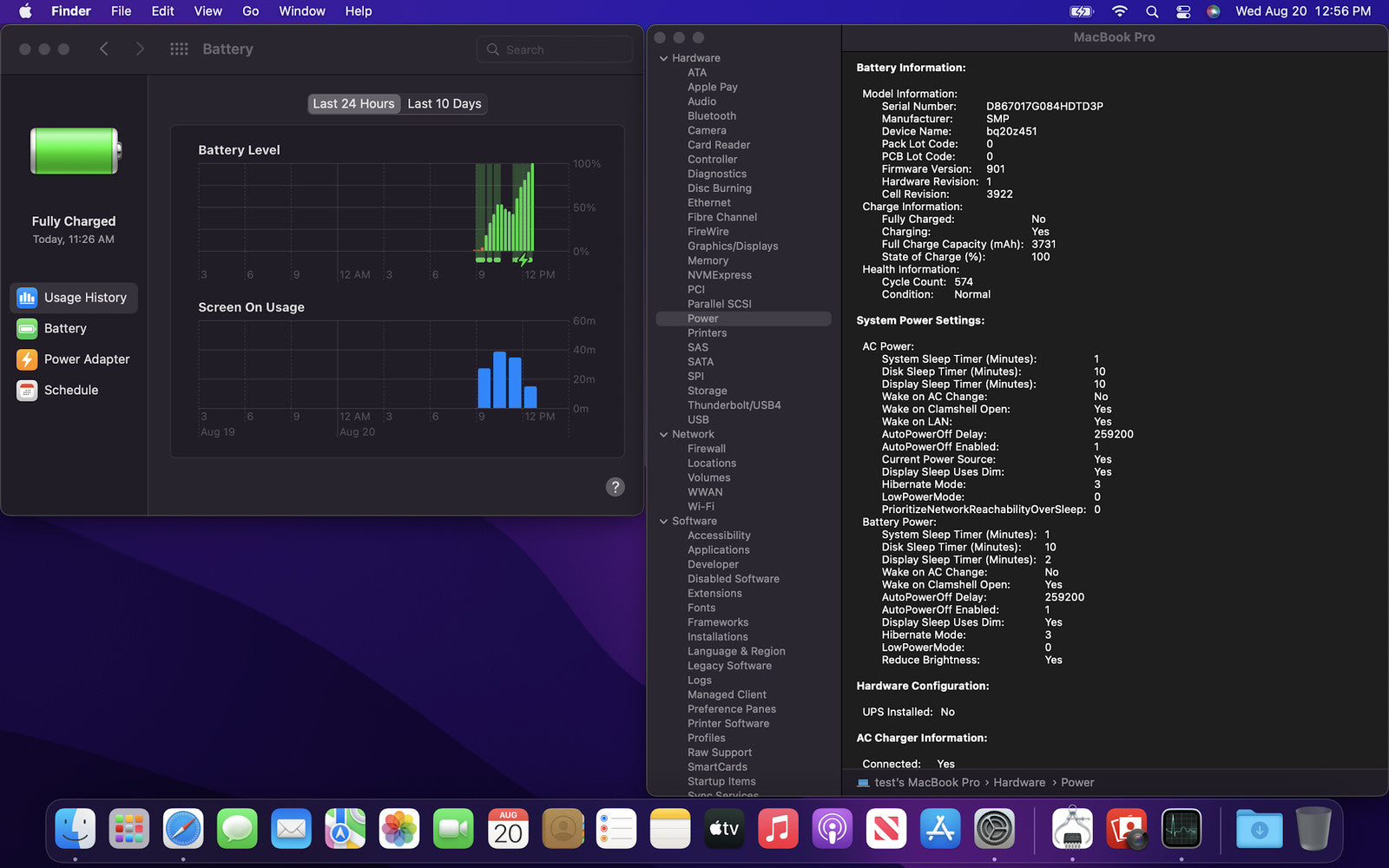
Task: Click the show-all grid icon
Action: (x=179, y=49)
